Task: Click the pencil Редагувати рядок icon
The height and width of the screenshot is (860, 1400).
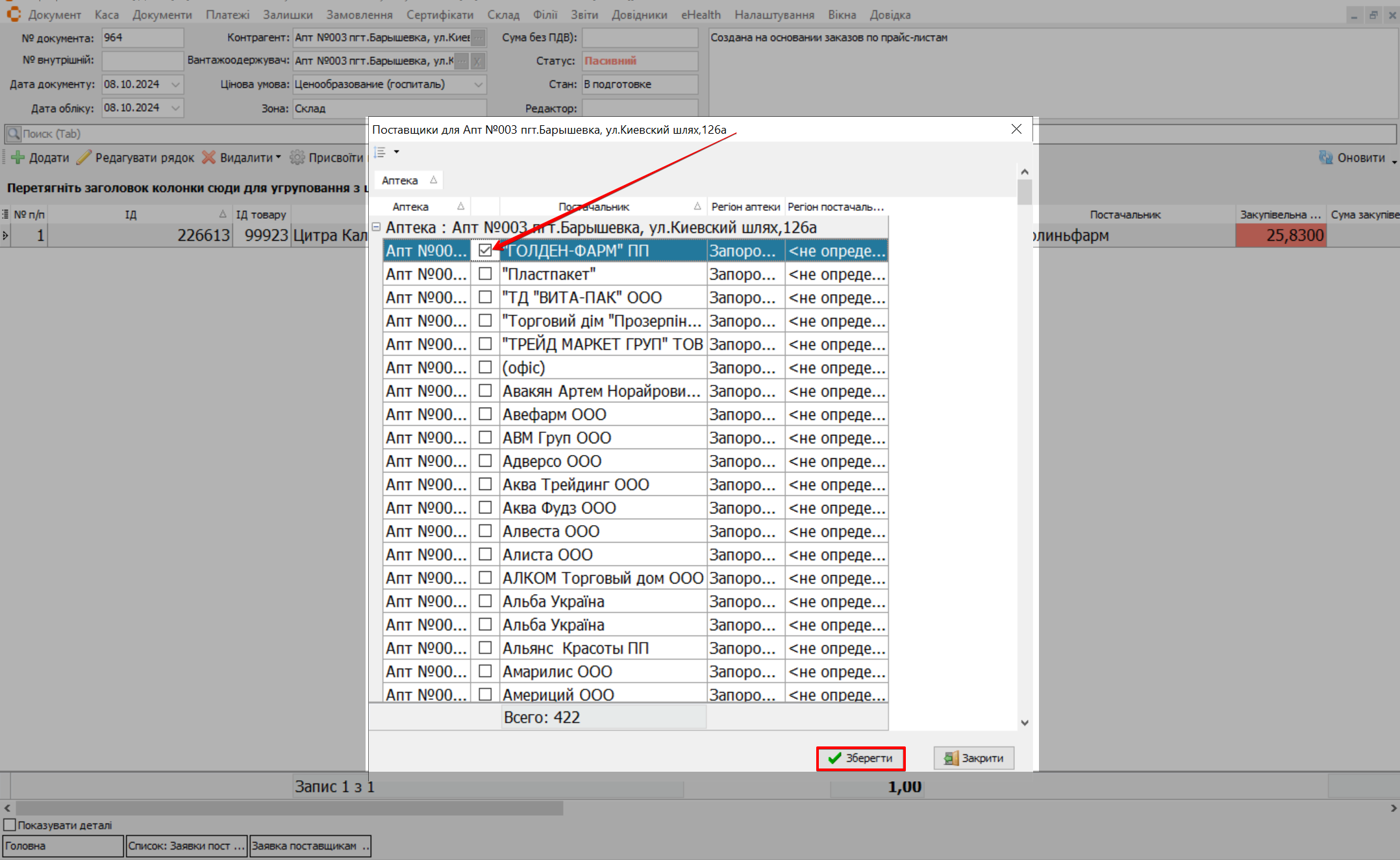Action: tap(84, 158)
